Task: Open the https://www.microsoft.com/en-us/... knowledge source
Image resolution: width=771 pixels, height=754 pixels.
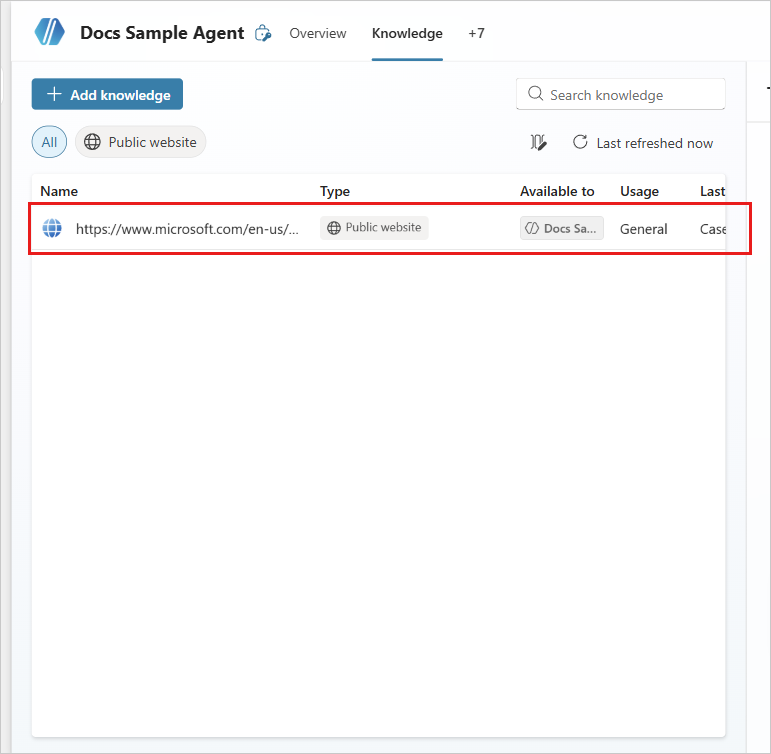Action: click(x=187, y=229)
